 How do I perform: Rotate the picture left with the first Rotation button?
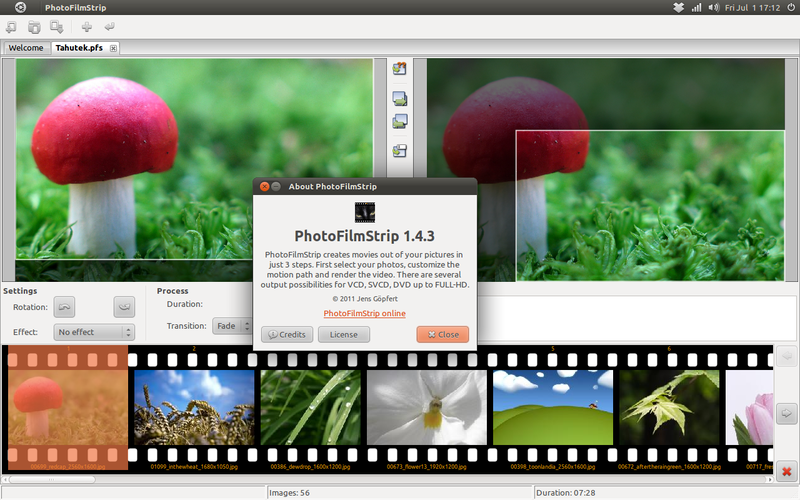[x=64, y=307]
